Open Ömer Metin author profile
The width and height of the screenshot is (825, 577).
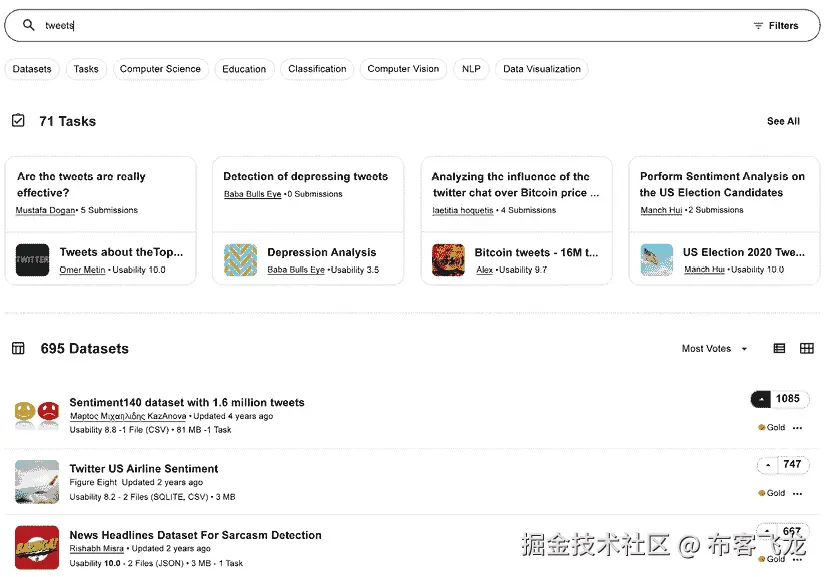click(x=82, y=270)
